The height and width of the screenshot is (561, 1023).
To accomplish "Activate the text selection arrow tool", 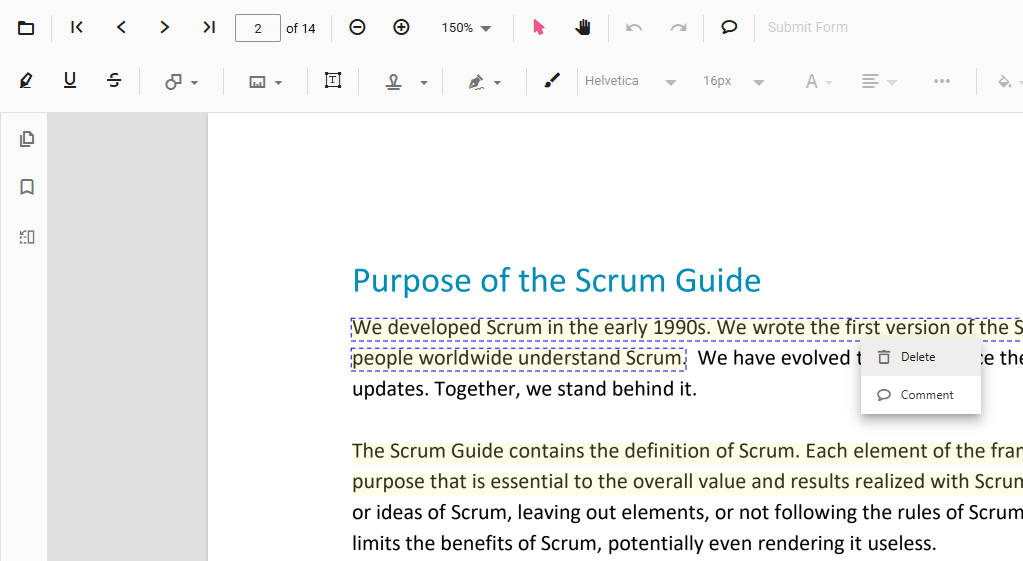I will 539,28.
